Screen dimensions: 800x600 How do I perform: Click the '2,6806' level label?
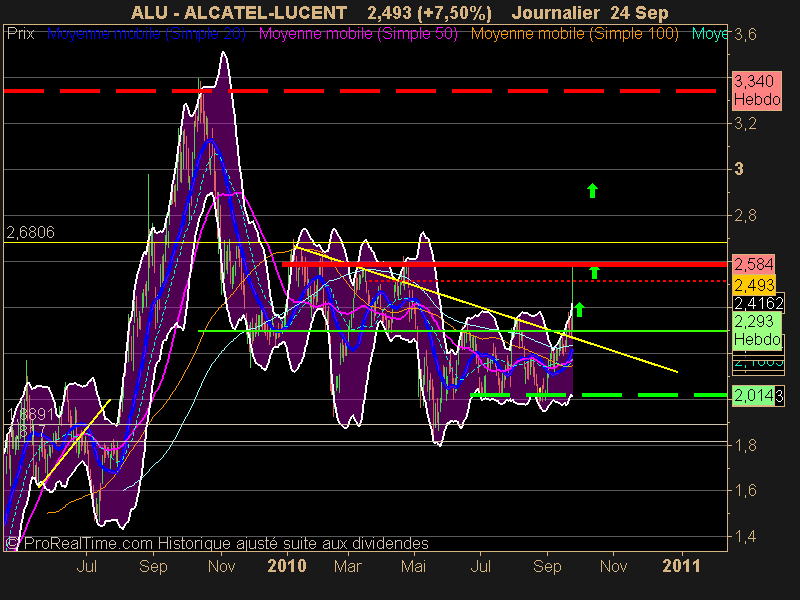coord(30,233)
